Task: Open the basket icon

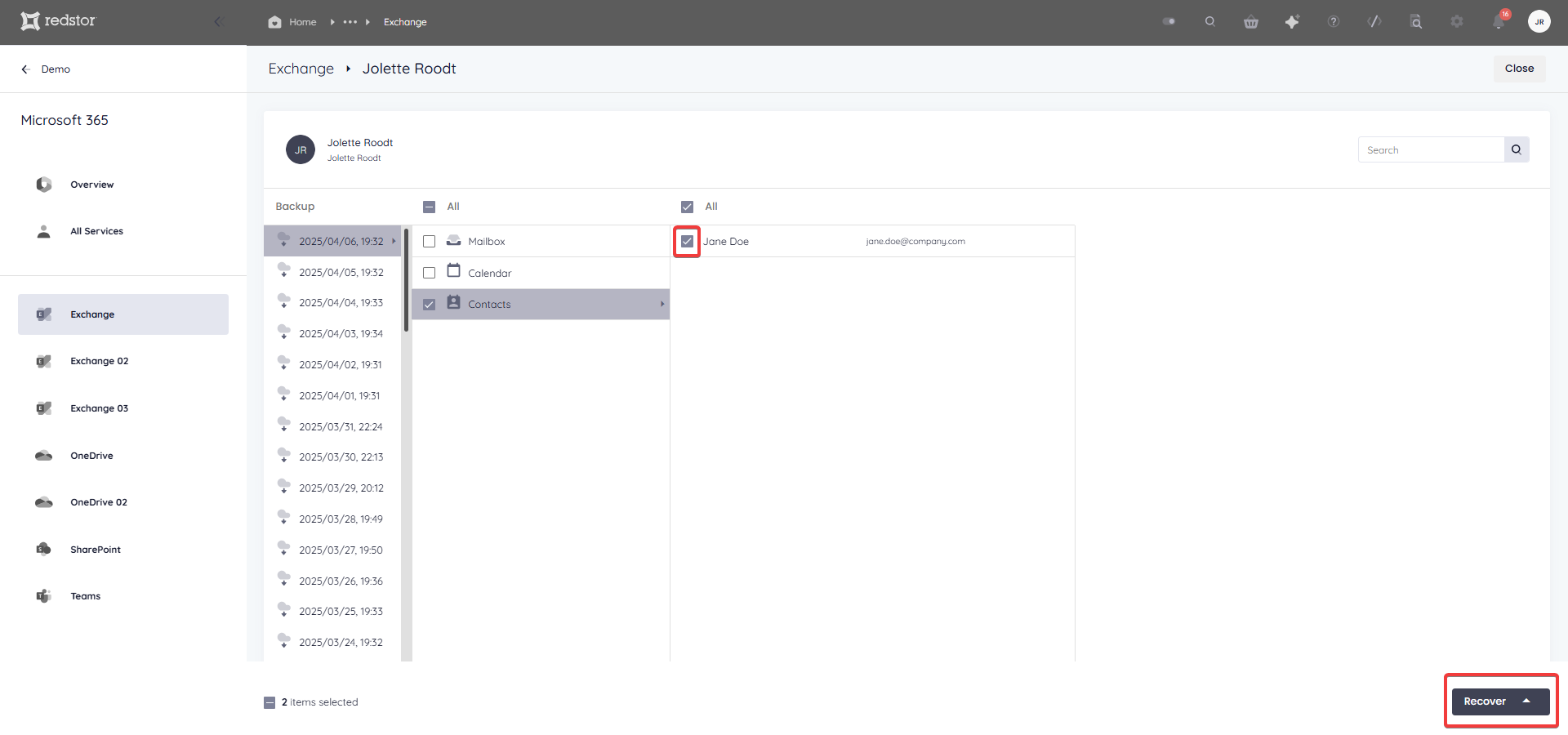Action: point(1250,22)
